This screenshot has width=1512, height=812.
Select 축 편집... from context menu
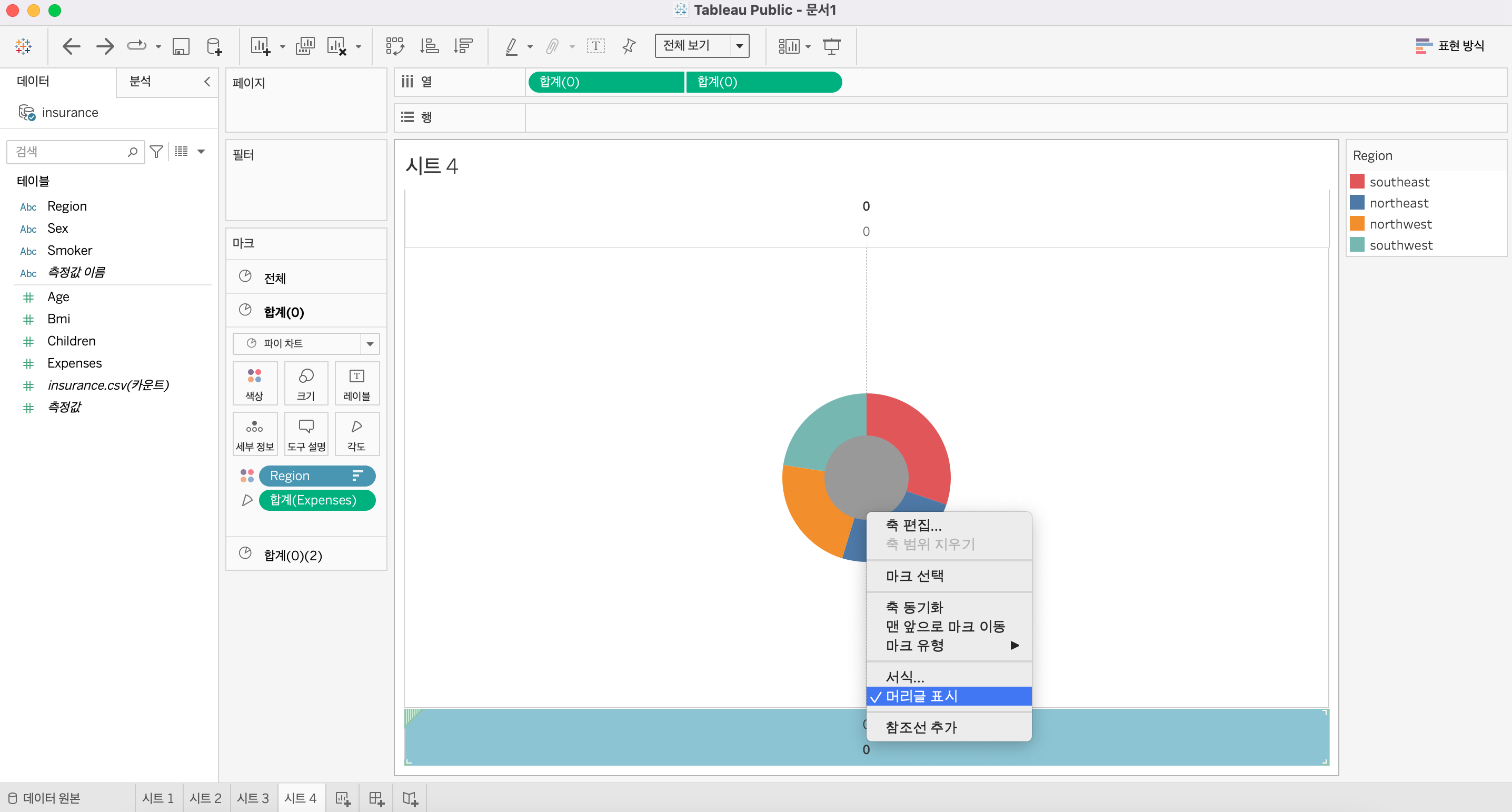tap(913, 525)
